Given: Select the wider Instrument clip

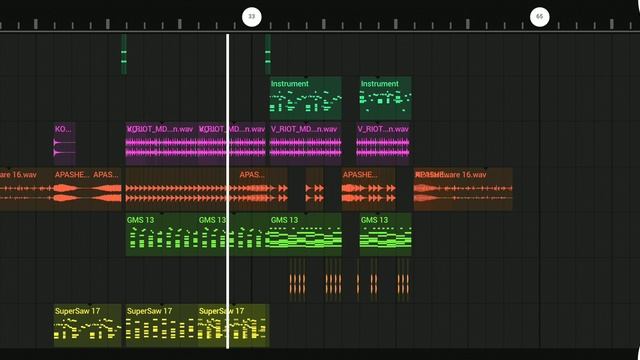Looking at the screenshot, I should pos(305,98).
